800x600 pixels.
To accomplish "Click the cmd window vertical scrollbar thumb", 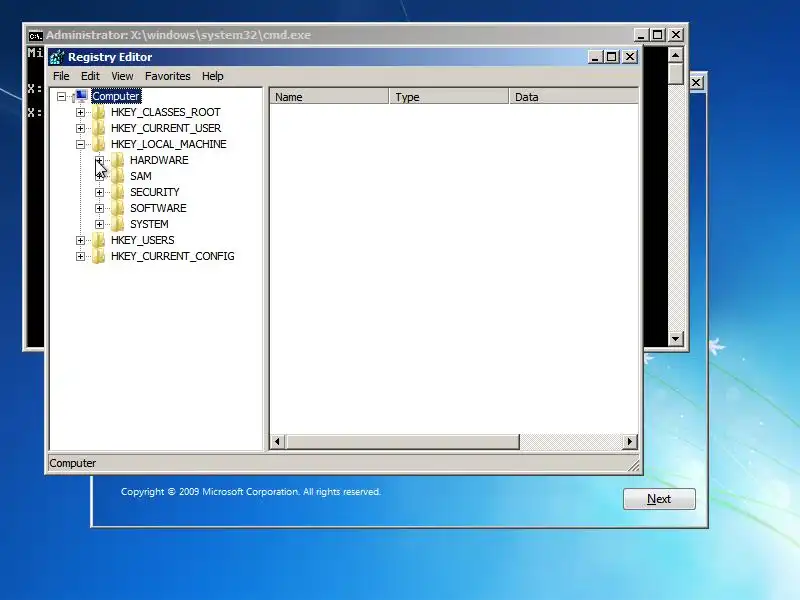I will click(676, 74).
